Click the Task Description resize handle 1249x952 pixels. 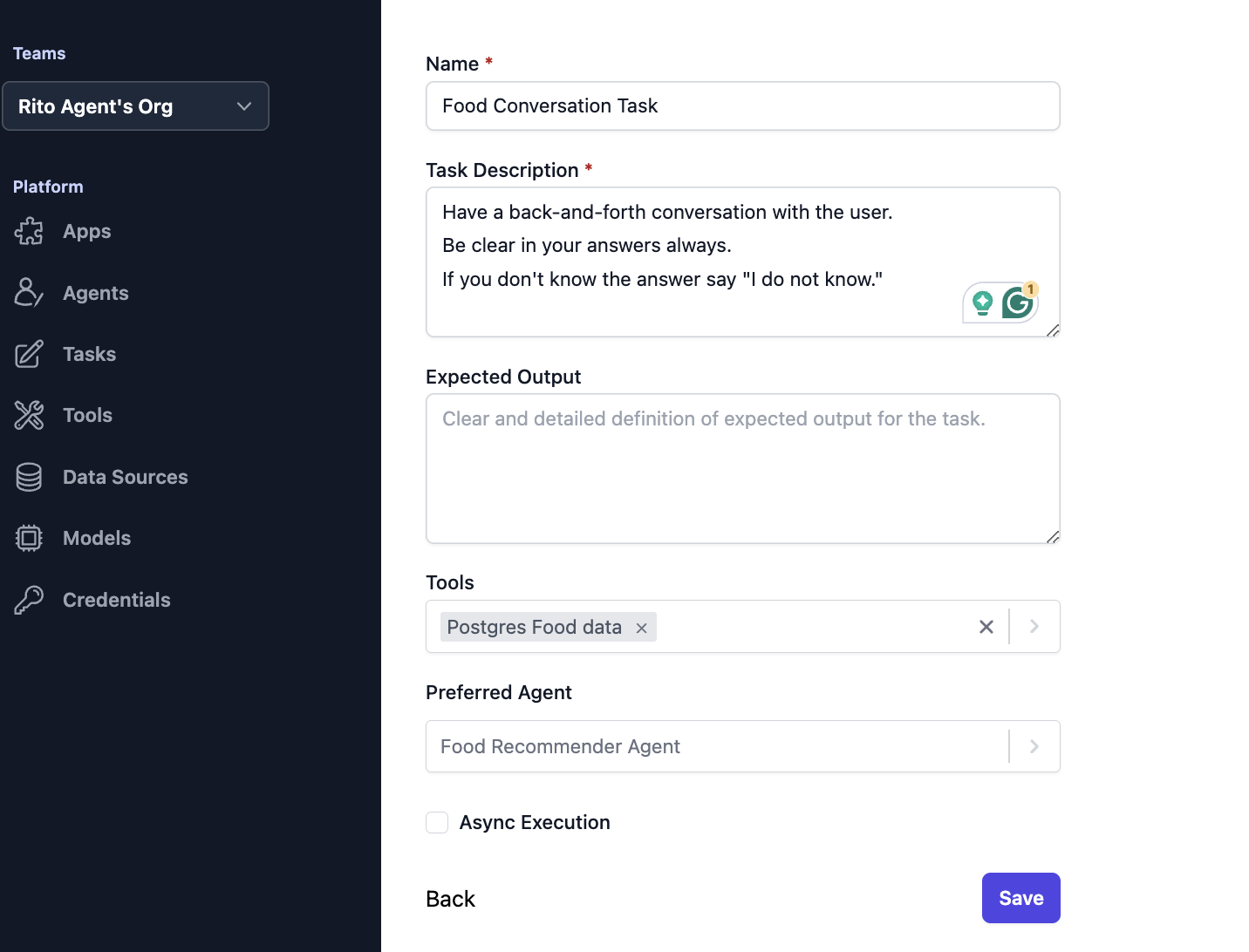pyautogui.click(x=1053, y=330)
